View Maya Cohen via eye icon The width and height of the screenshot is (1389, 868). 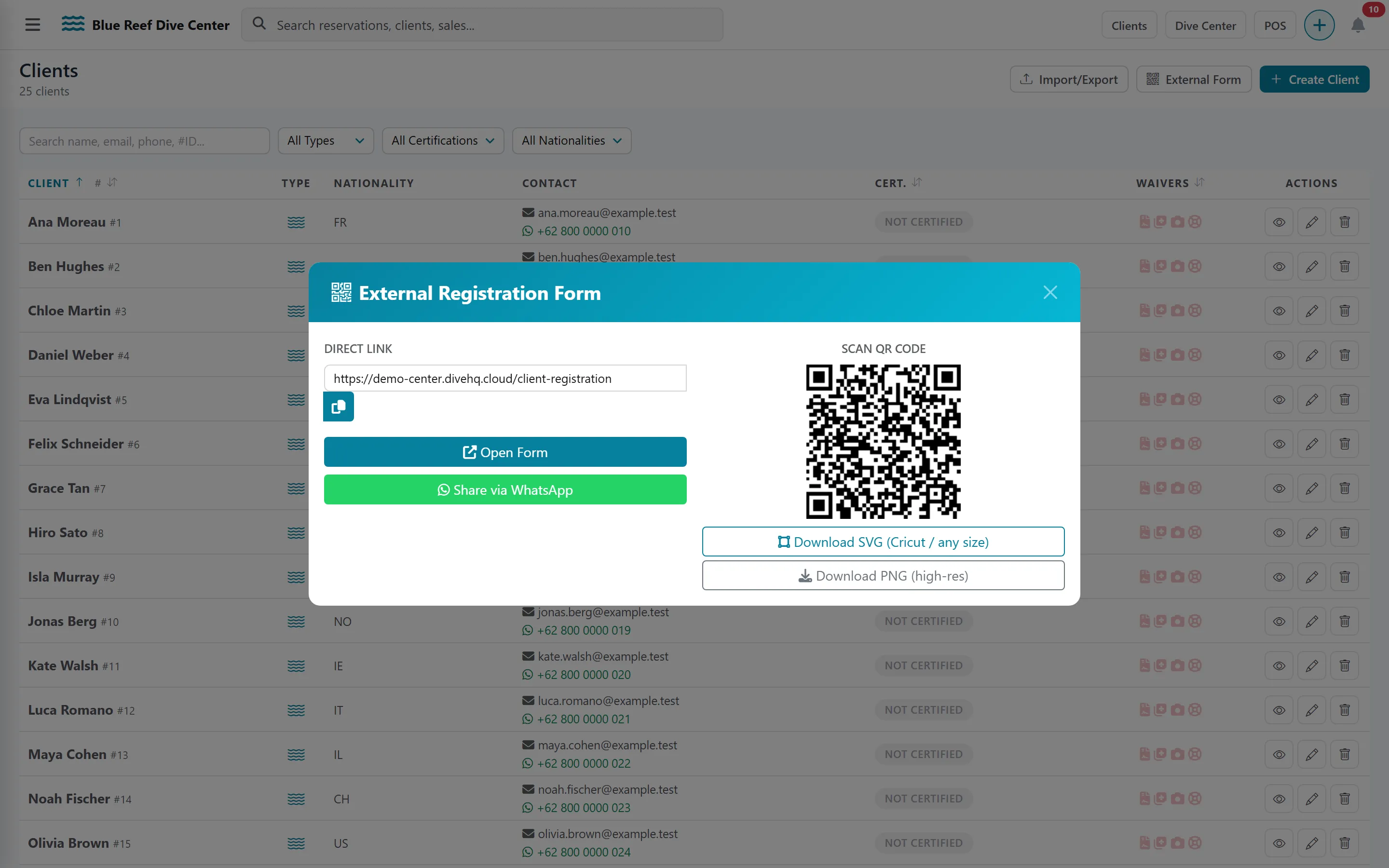click(1279, 754)
